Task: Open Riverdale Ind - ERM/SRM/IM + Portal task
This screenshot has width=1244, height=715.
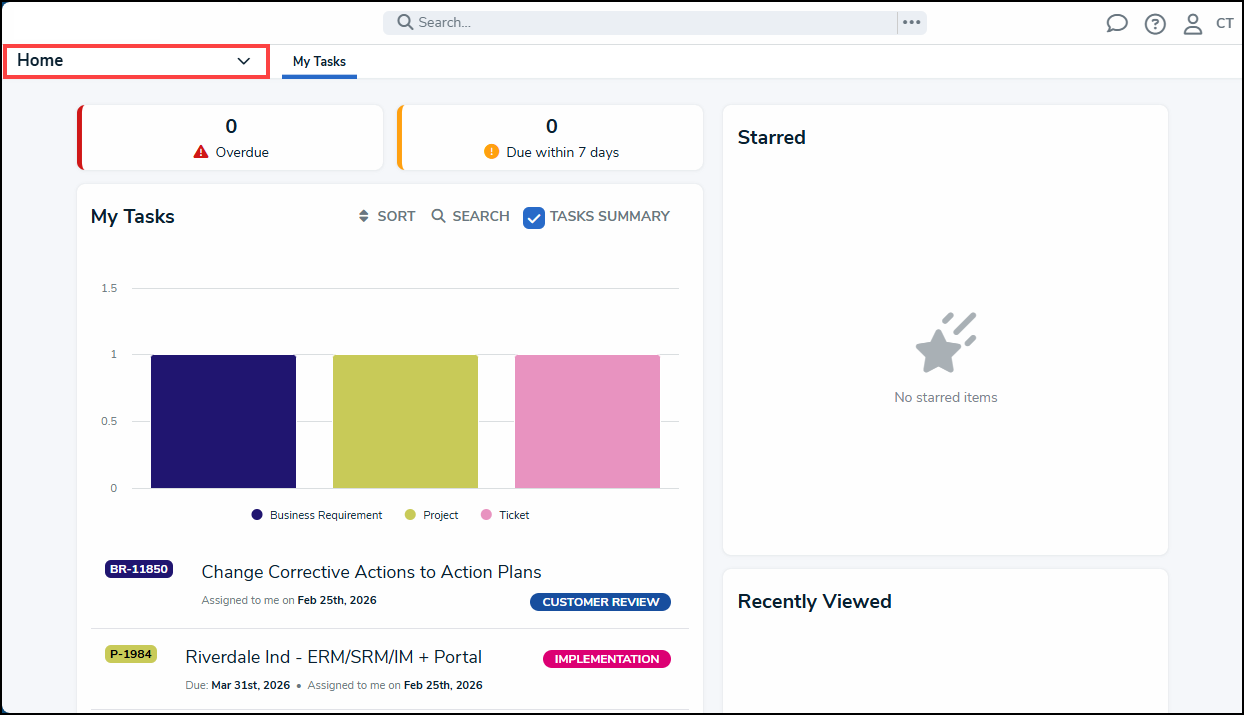Action: (333, 657)
